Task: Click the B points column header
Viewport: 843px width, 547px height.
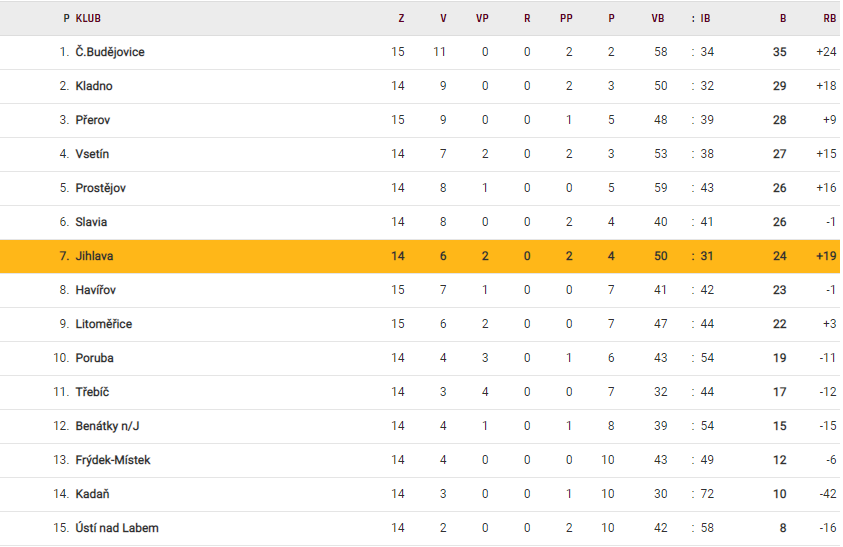Action: [783, 18]
